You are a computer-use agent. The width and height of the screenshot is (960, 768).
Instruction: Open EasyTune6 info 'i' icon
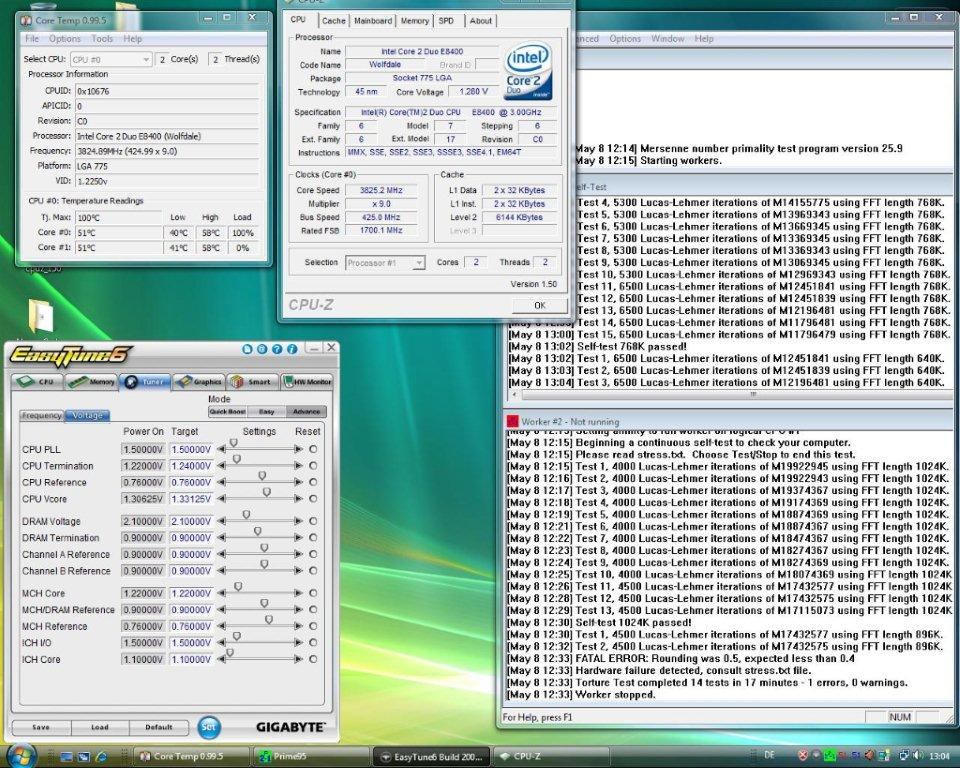point(292,349)
